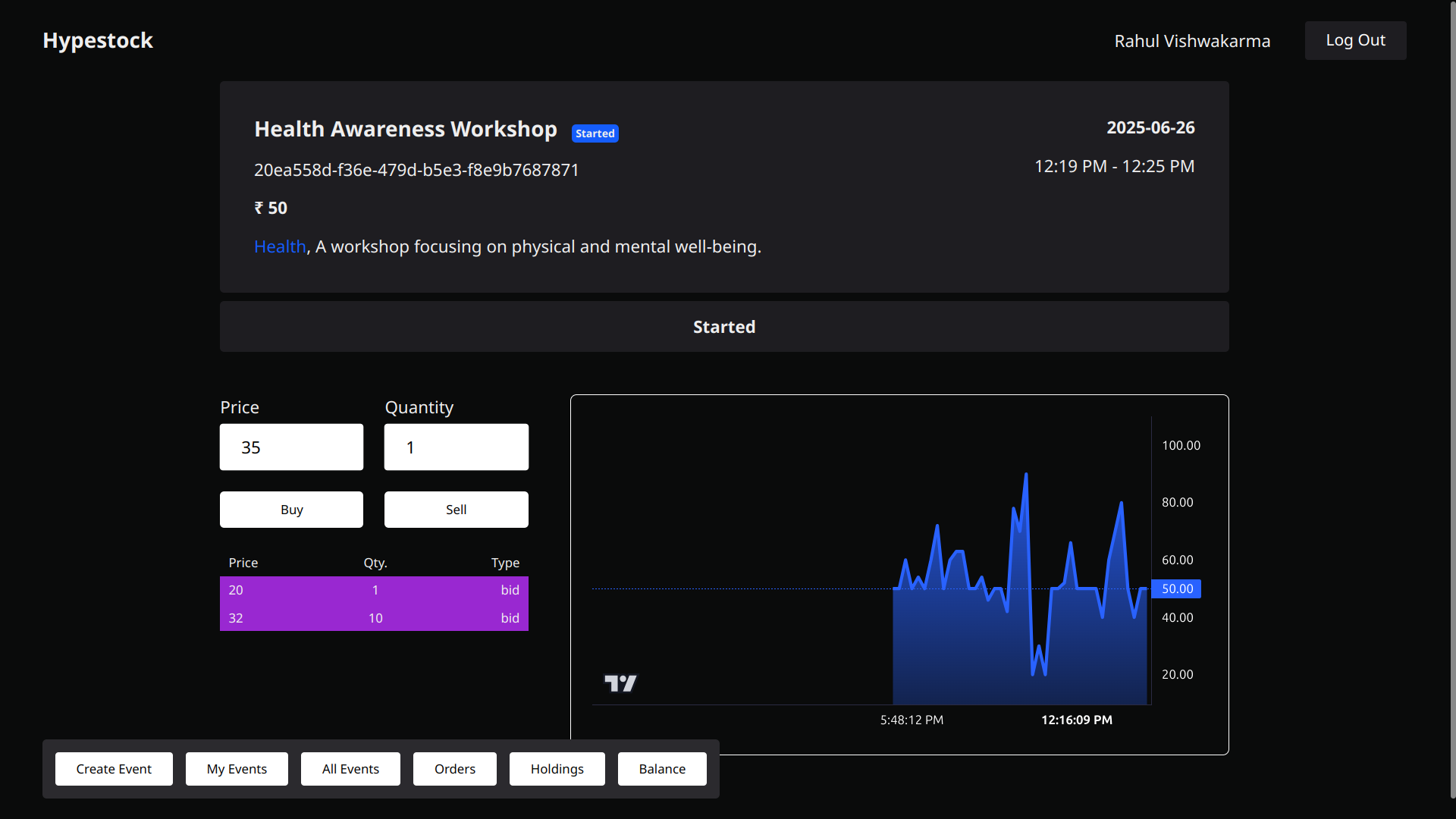Screen dimensions: 1456x819
Task: Click the TradingView logo on the chart
Action: pos(620,682)
